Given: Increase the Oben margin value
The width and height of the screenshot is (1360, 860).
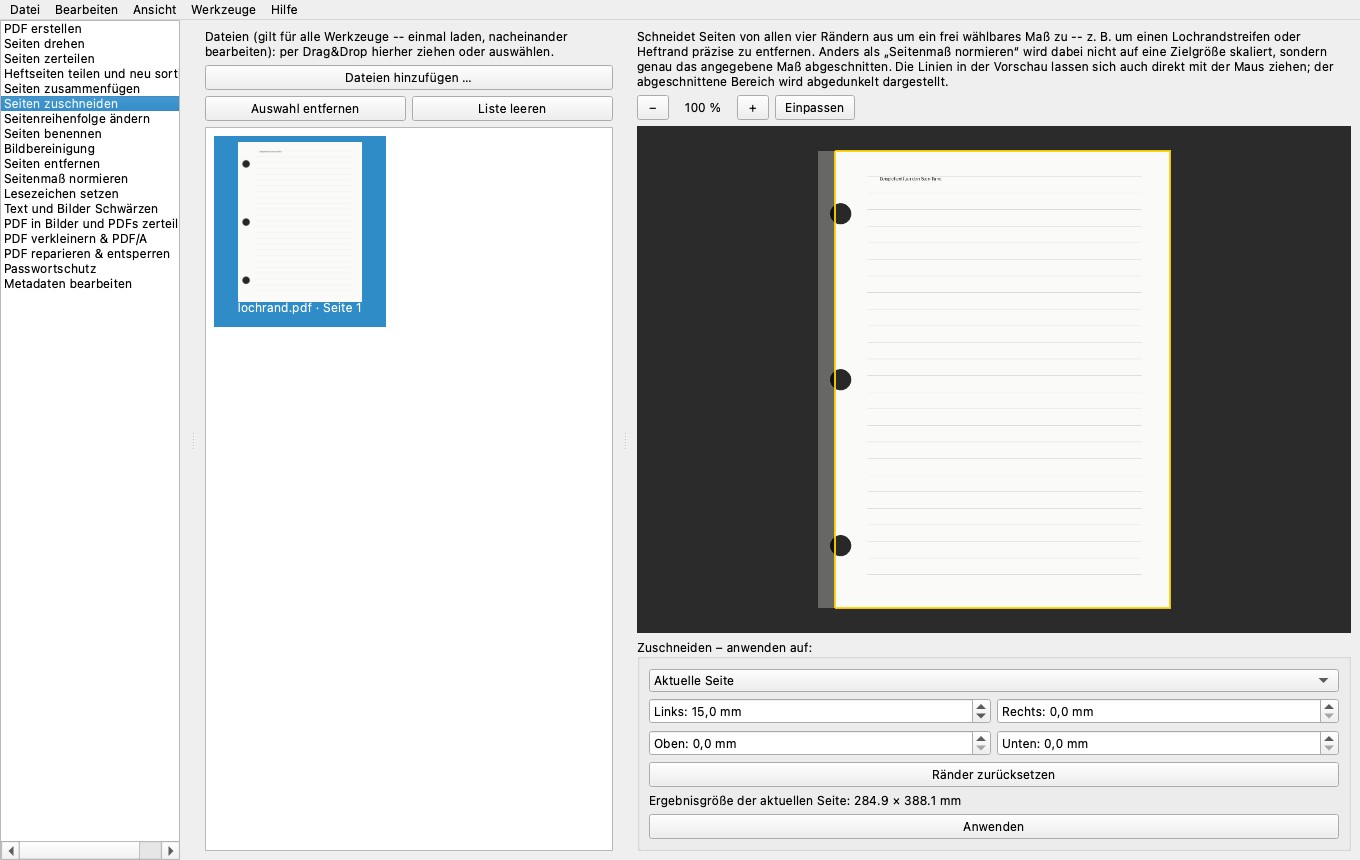Looking at the screenshot, I should tap(981, 738).
